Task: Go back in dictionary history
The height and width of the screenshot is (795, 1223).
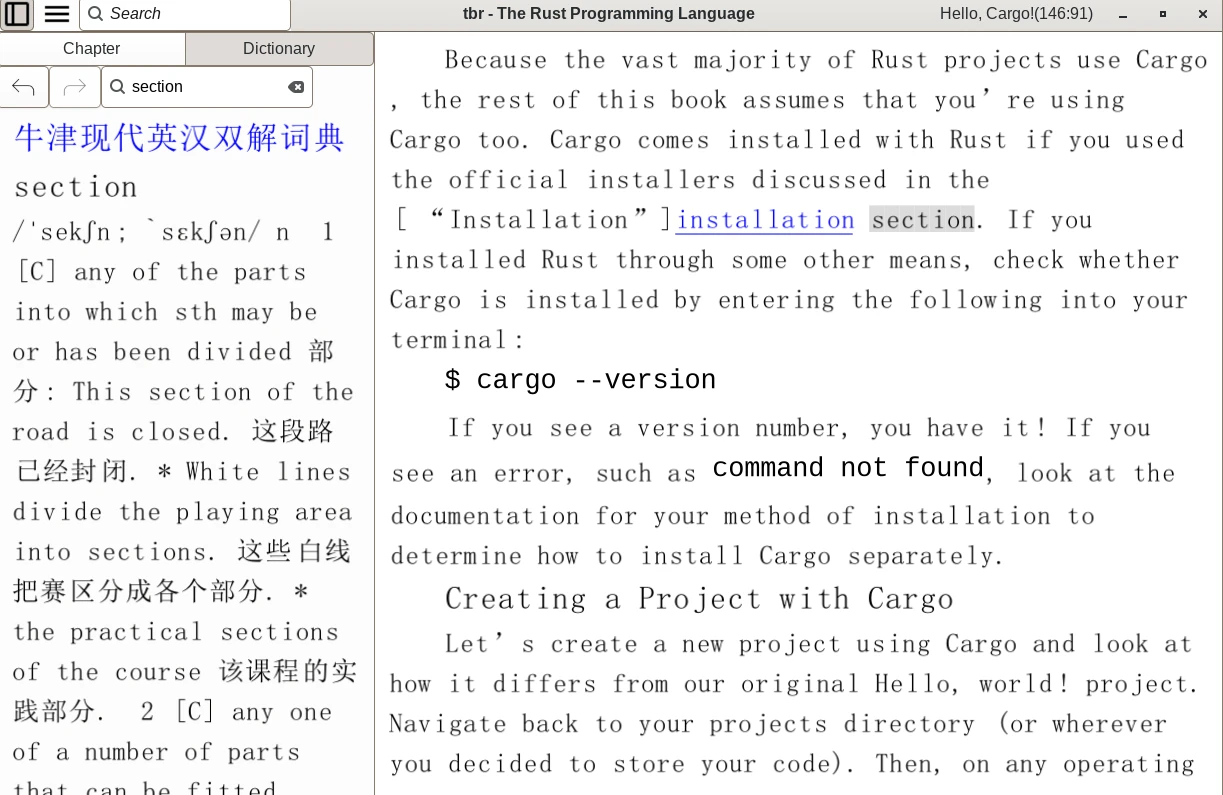Action: [x=24, y=87]
